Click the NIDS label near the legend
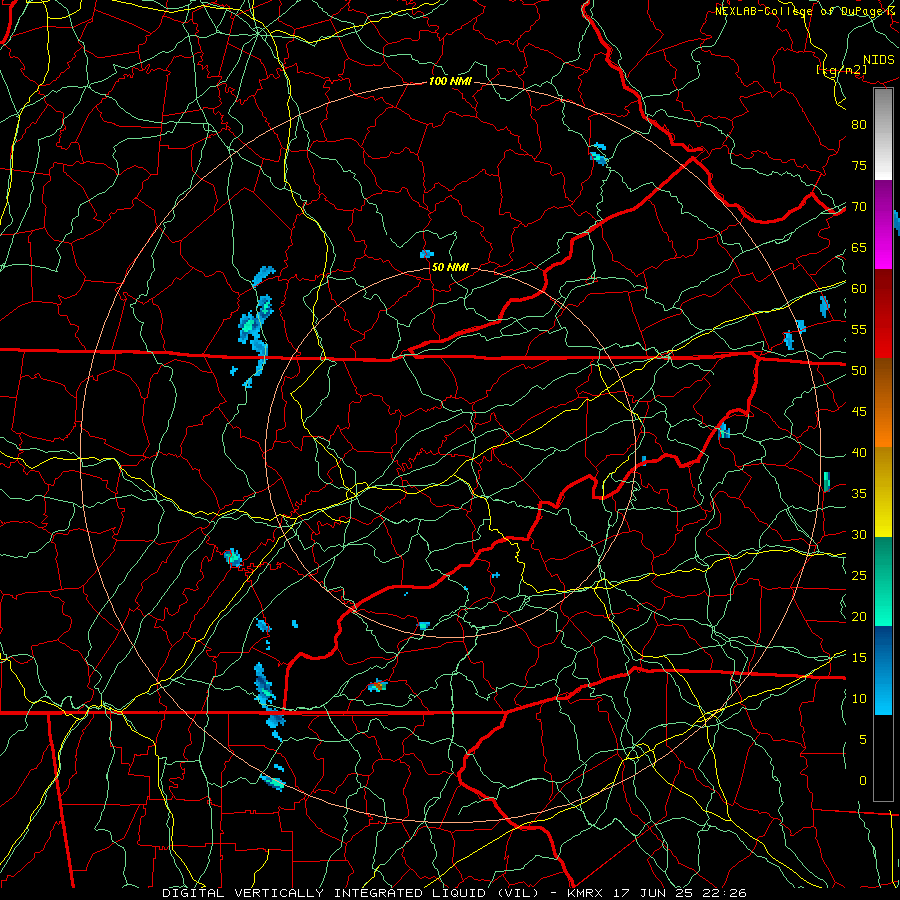Viewport: 900px width, 900px height. point(879,60)
